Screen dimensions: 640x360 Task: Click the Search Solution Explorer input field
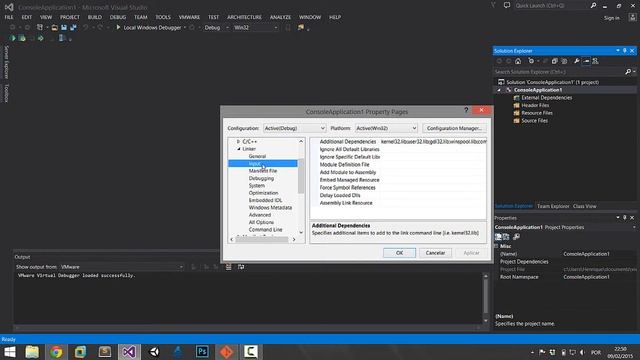tap(559, 72)
